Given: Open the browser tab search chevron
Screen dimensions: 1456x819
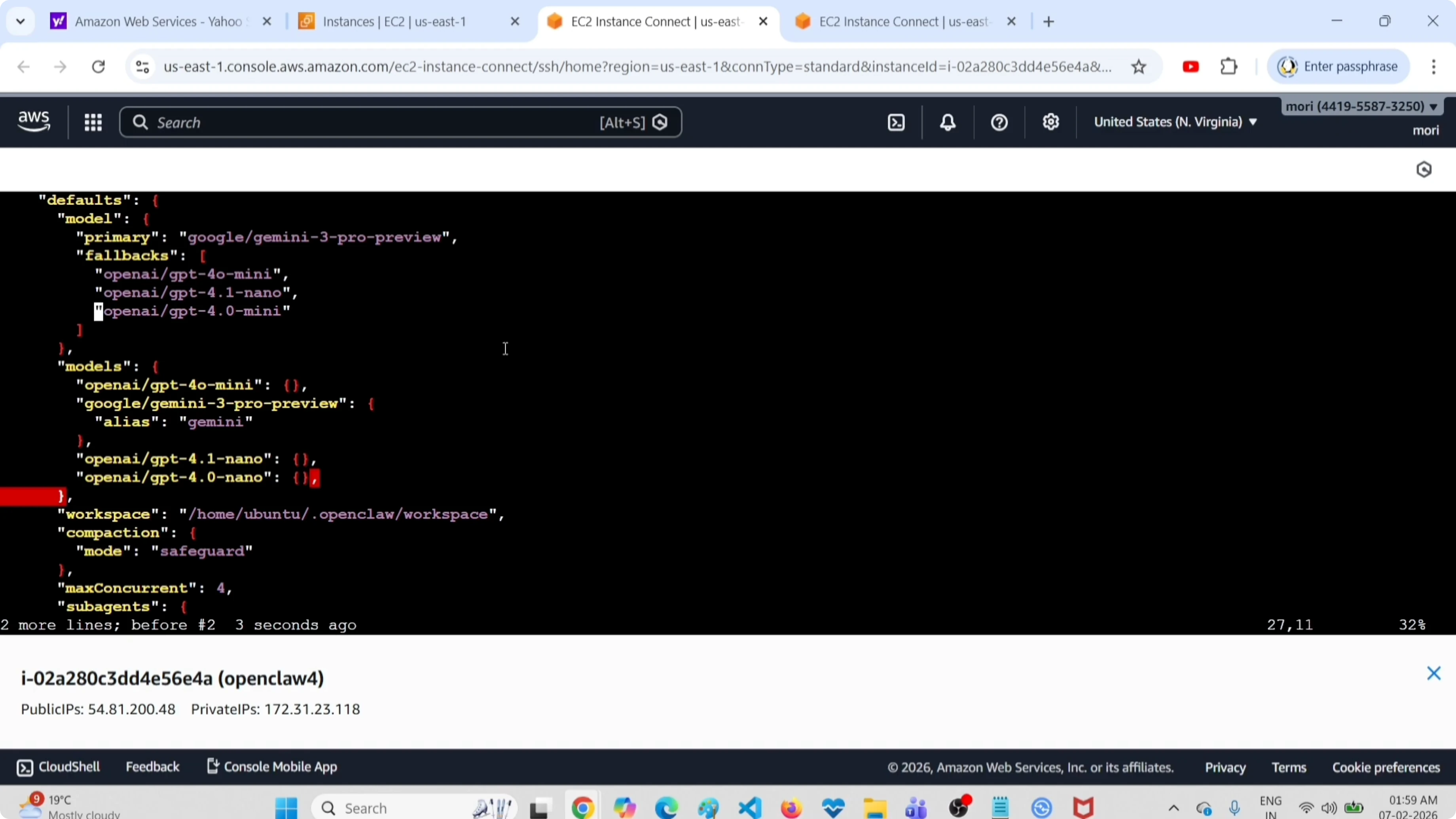Looking at the screenshot, I should click(x=21, y=22).
